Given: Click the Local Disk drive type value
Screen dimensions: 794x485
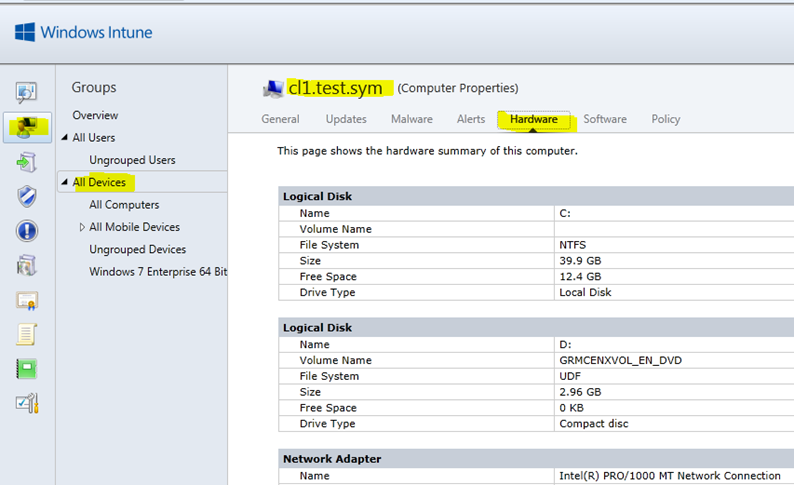Looking at the screenshot, I should point(585,292).
